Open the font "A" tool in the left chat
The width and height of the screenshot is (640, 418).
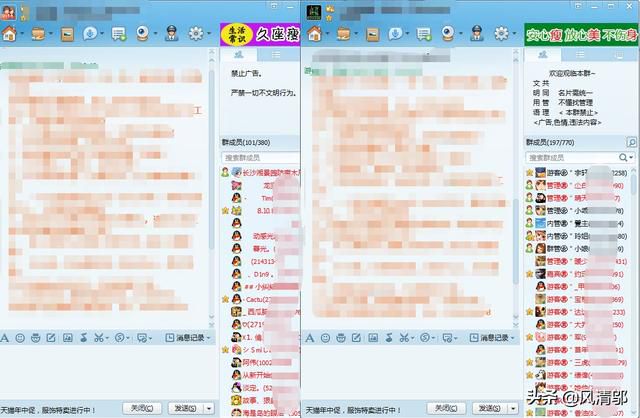click(4, 338)
